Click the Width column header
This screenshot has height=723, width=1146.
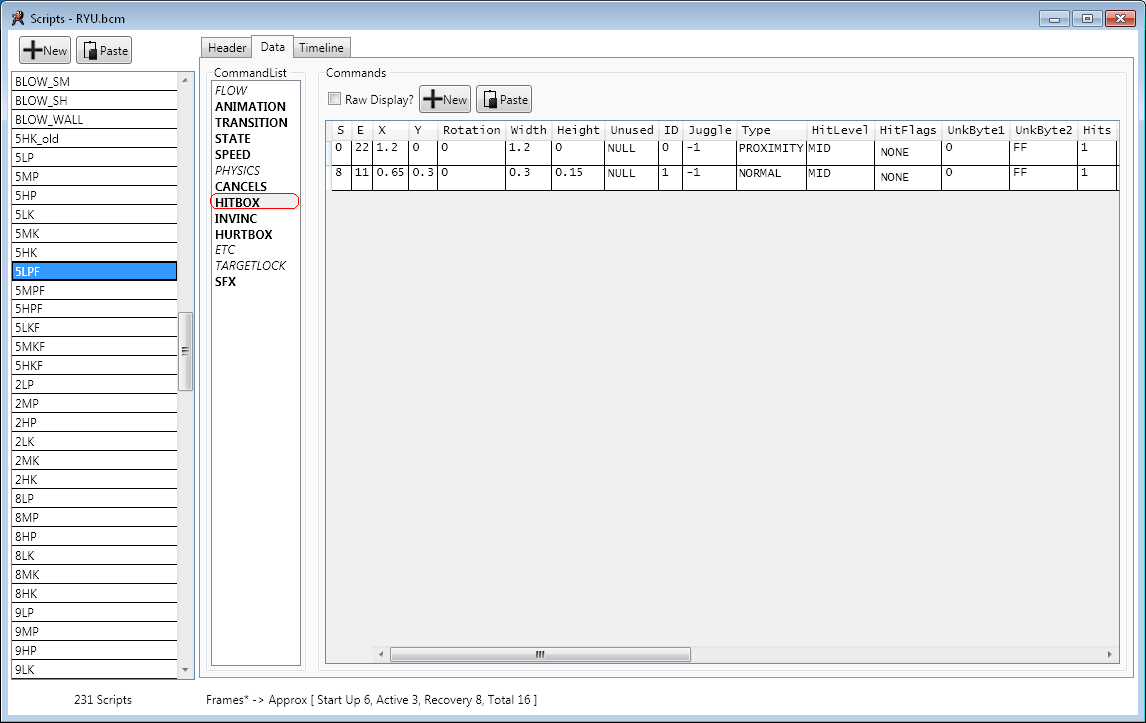coord(528,130)
